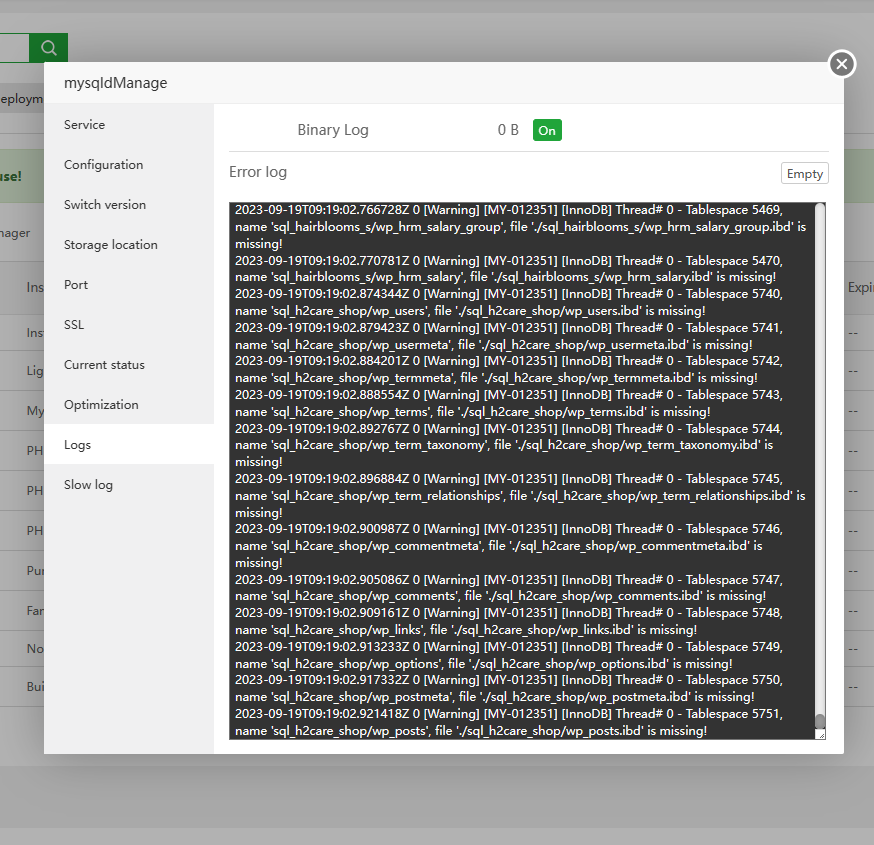This screenshot has width=874, height=845.
Task: Click the Empty button for error log
Action: [x=804, y=173]
